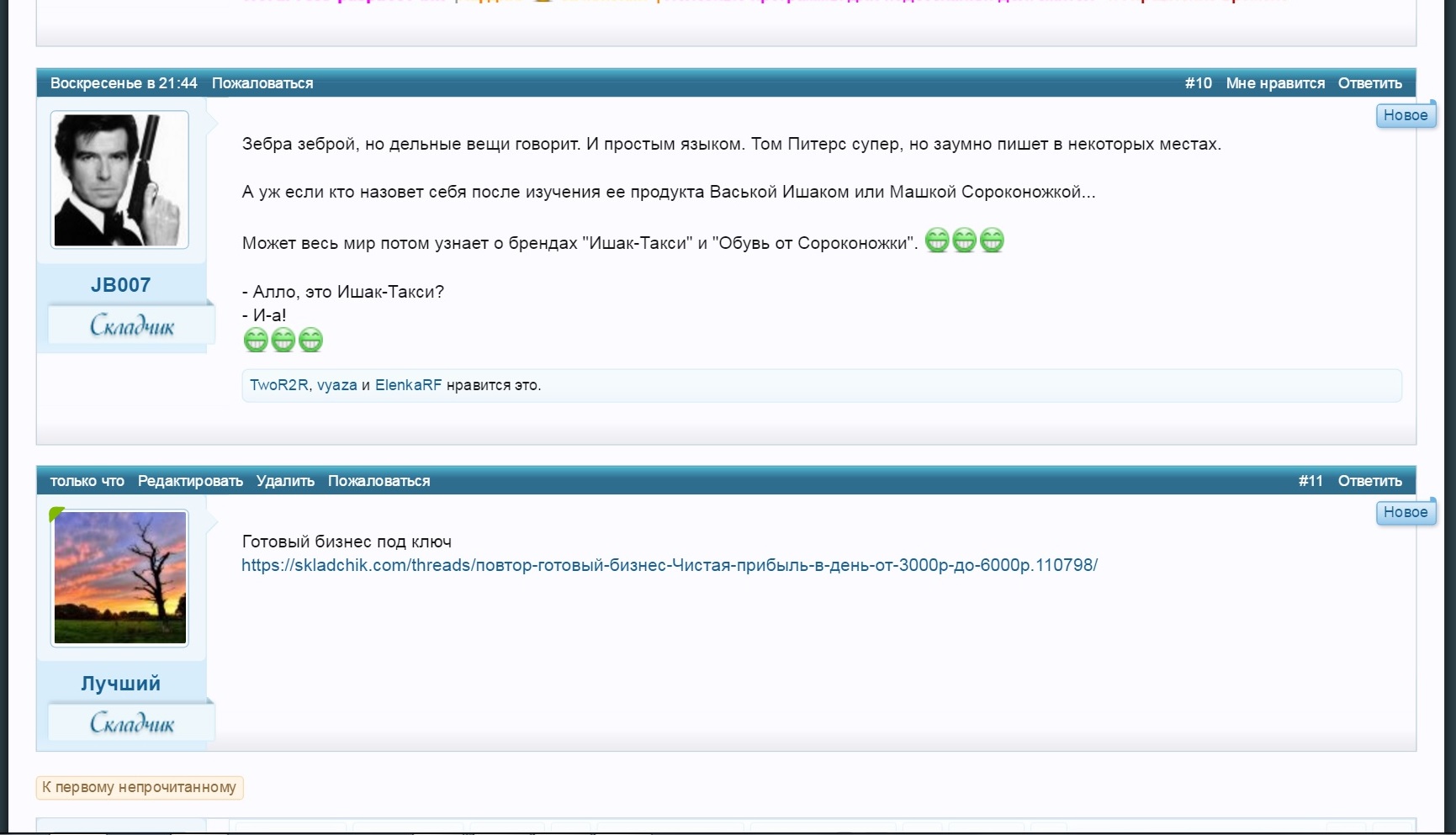This screenshot has width=1456, height=835.
Task: Reply to post #10 via Ответить
Action: 1369,83
